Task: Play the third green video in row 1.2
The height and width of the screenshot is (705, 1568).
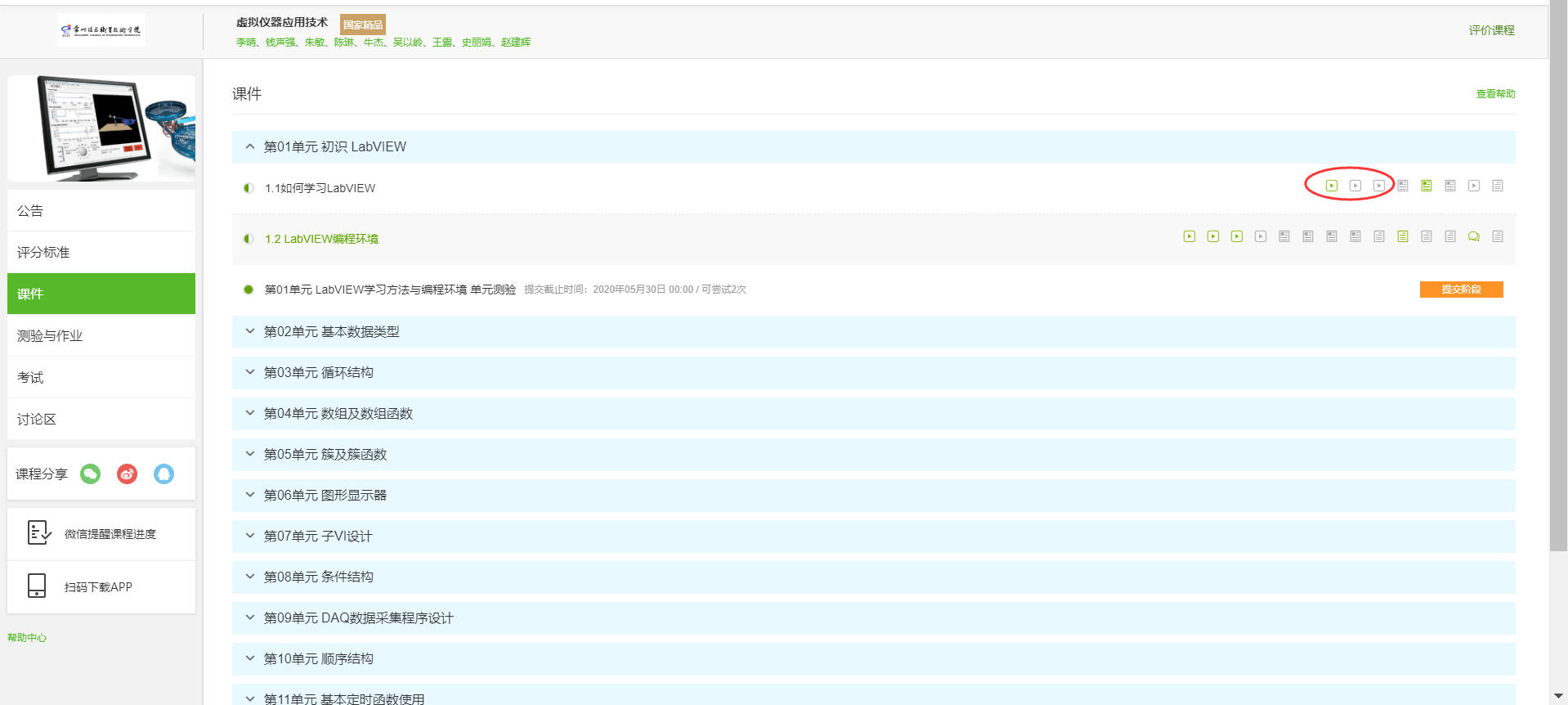Action: tap(1237, 236)
